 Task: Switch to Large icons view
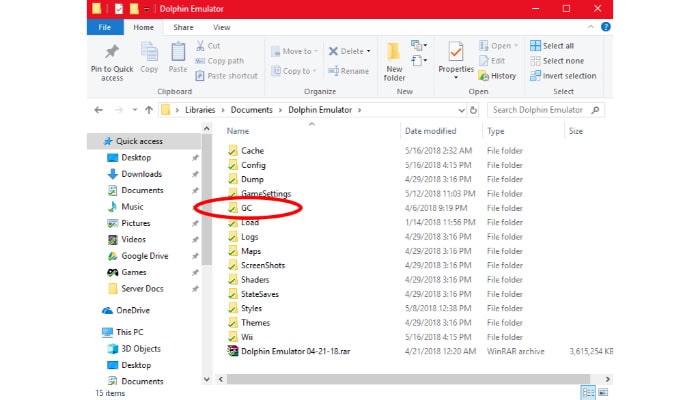tap(603, 393)
